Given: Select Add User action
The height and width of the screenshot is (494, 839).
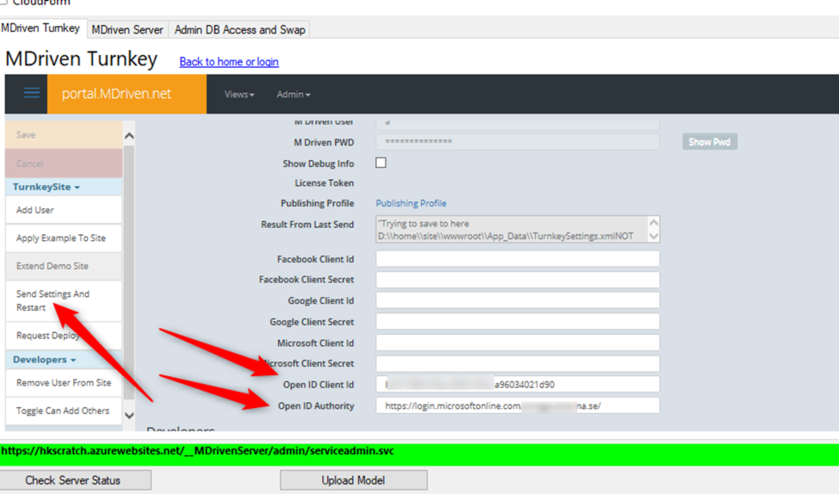Looking at the screenshot, I should [64, 210].
